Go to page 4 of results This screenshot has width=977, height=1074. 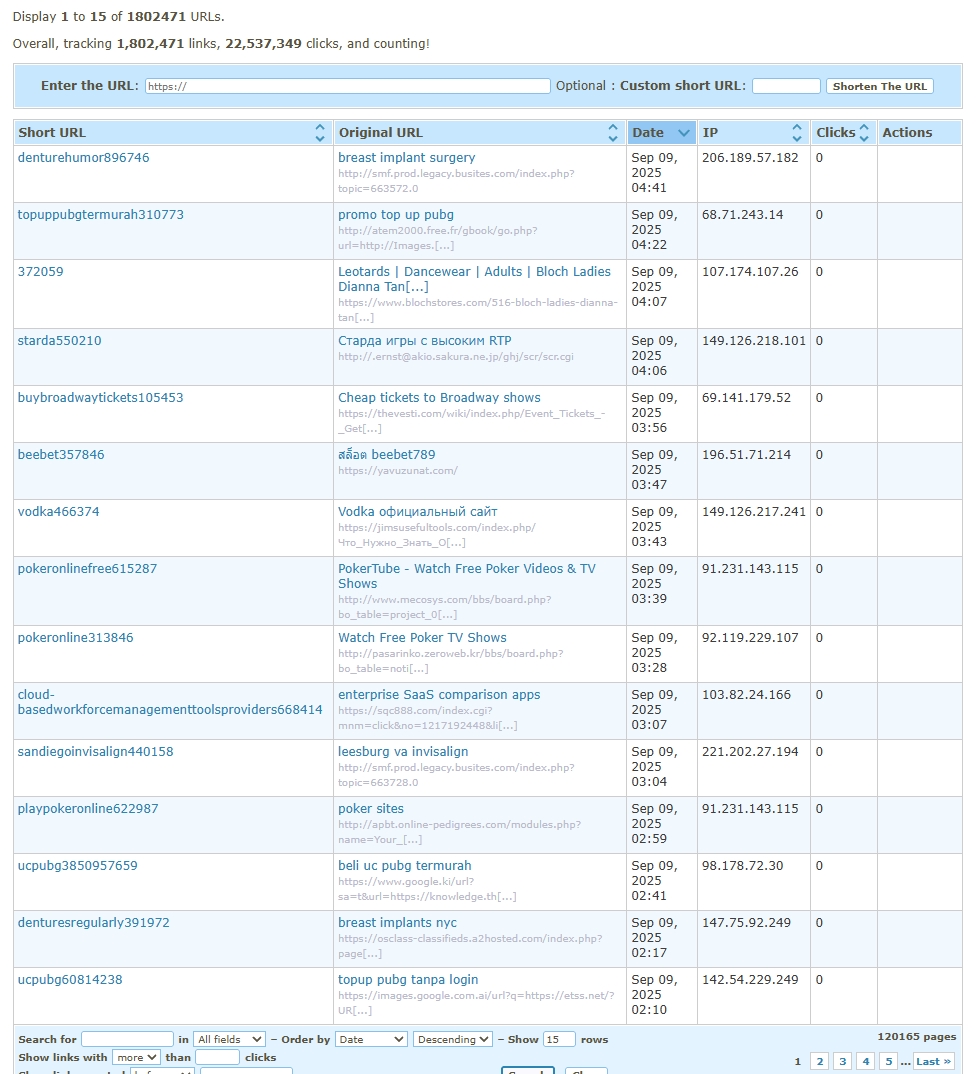pos(866,1061)
